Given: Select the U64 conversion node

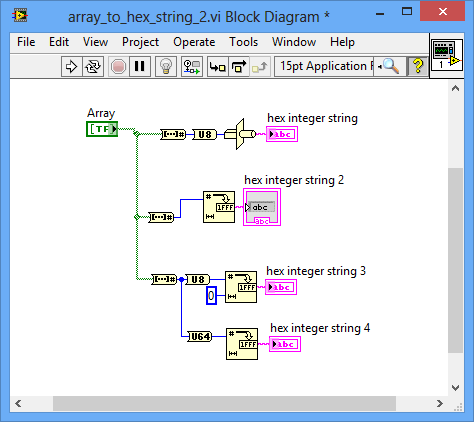Looking at the screenshot, I should tap(200, 337).
